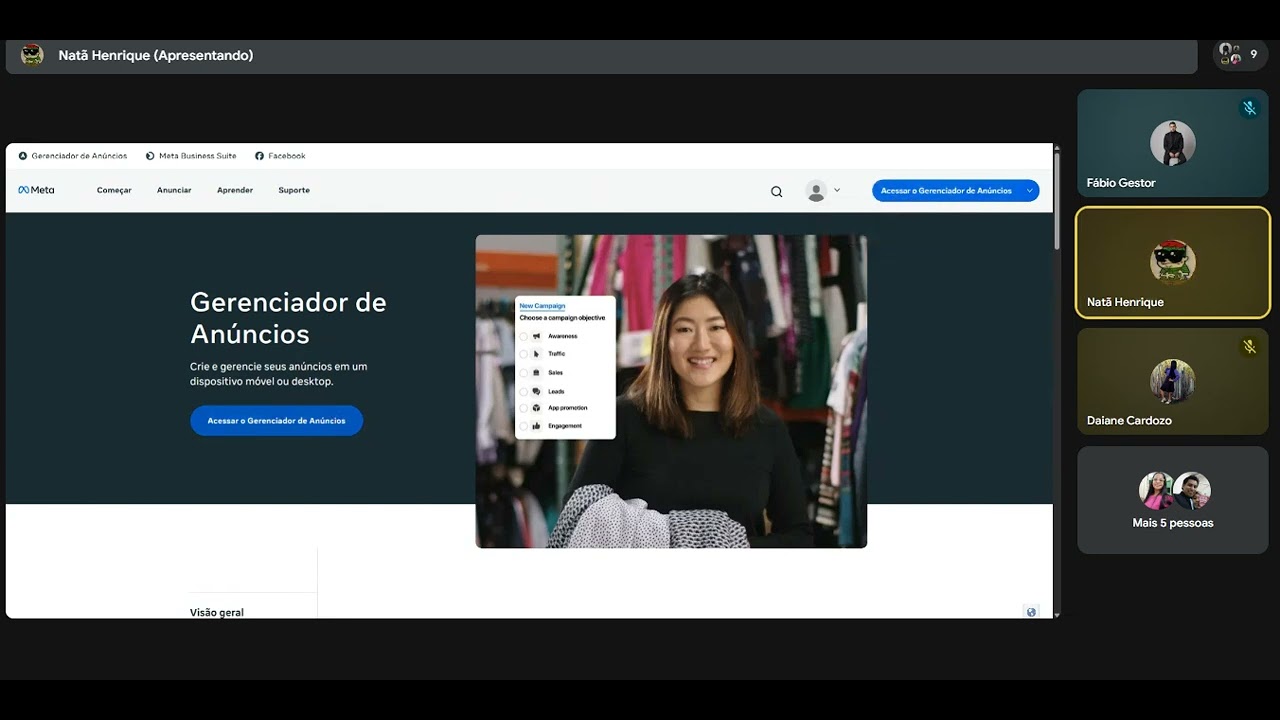This screenshot has width=1280, height=720.
Task: Select Natã Henrique's participant tile
Action: pyautogui.click(x=1173, y=262)
